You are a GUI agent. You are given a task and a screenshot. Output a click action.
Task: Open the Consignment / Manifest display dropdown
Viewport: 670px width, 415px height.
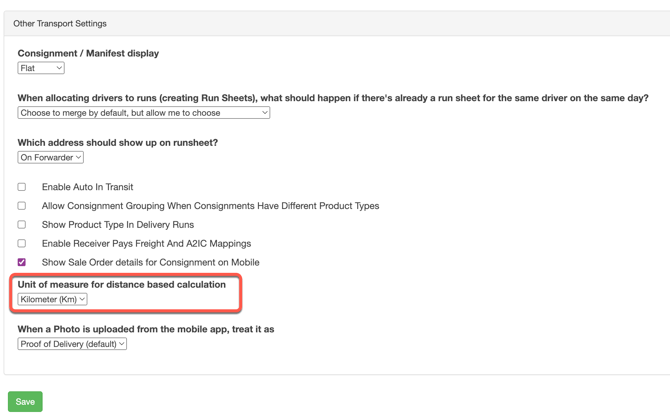tap(41, 68)
